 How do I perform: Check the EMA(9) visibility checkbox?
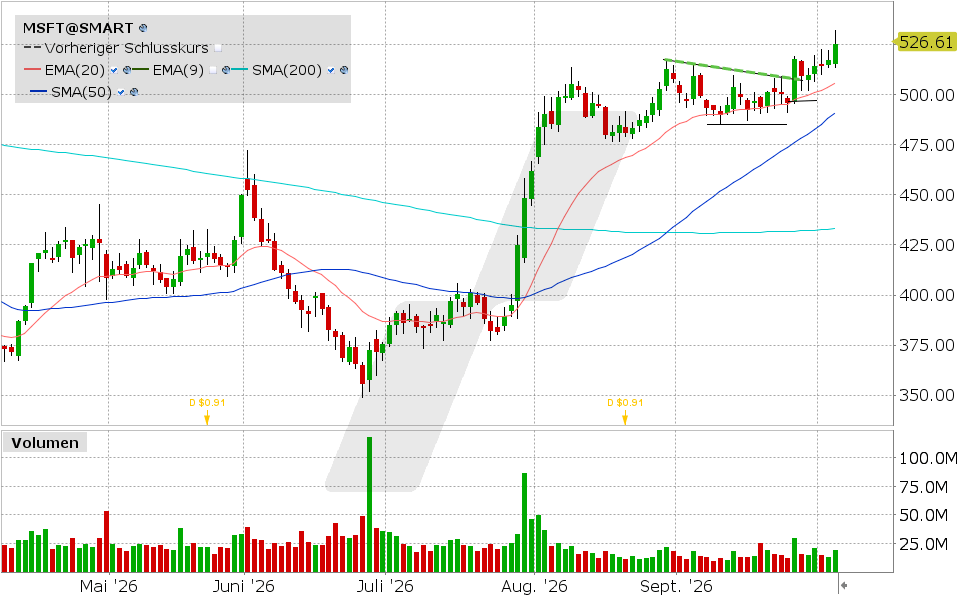click(x=213, y=70)
